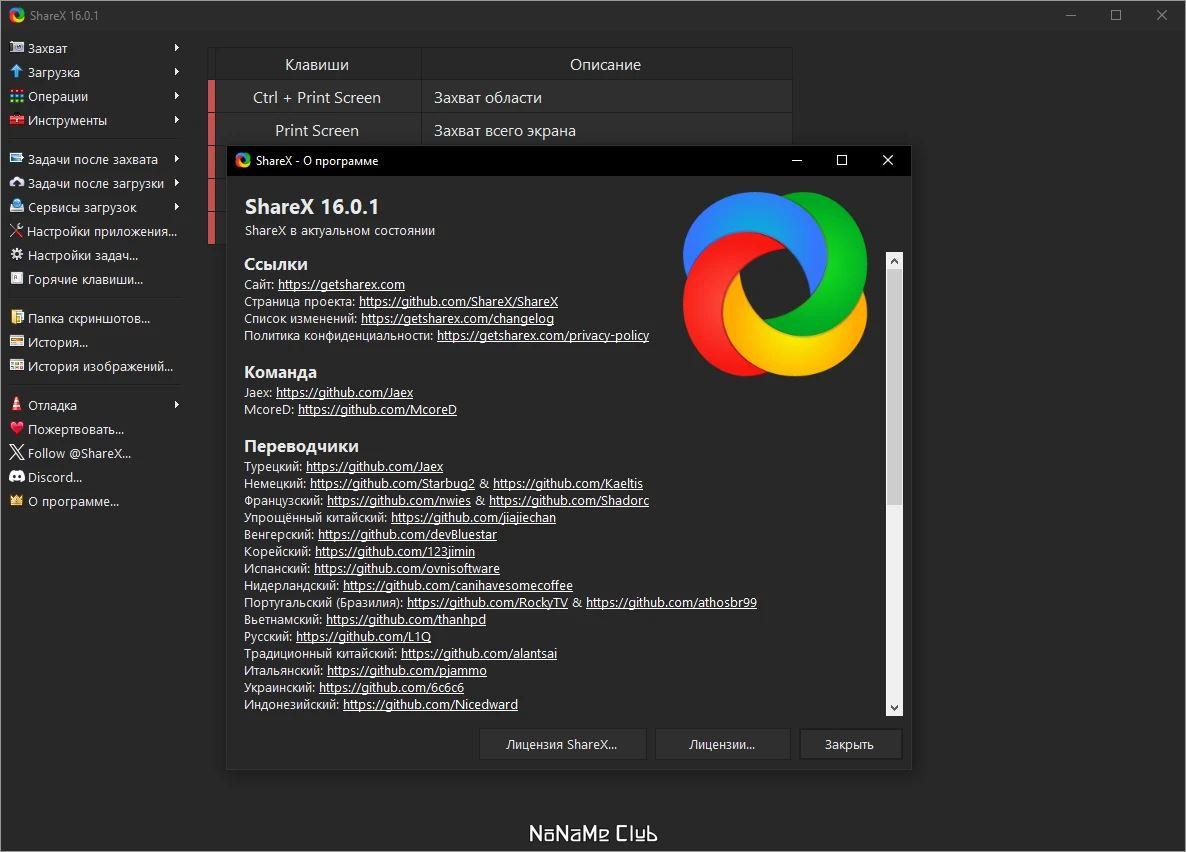Click the Закрыть button
Viewport: 1186px width, 852px height.
point(849,745)
